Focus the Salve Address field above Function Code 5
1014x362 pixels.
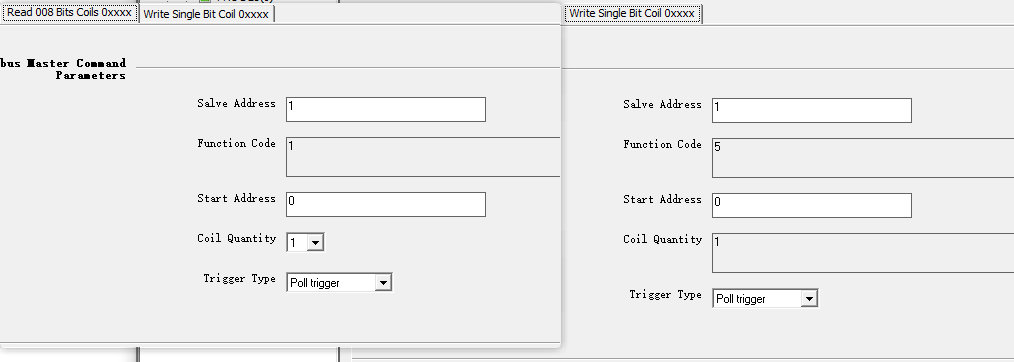(812, 111)
